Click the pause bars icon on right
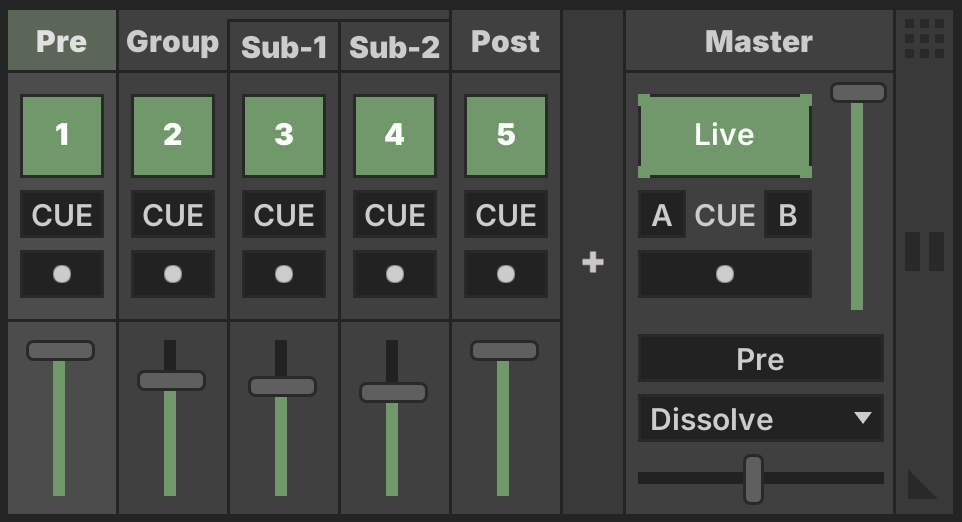The width and height of the screenshot is (962, 522). click(x=924, y=251)
